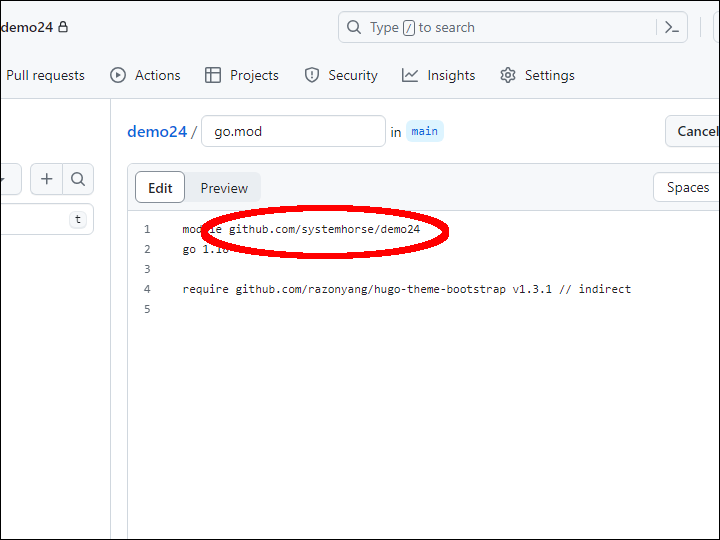The width and height of the screenshot is (720, 540).
Task: Click the demo24 repository name in header
Action: (x=27, y=28)
